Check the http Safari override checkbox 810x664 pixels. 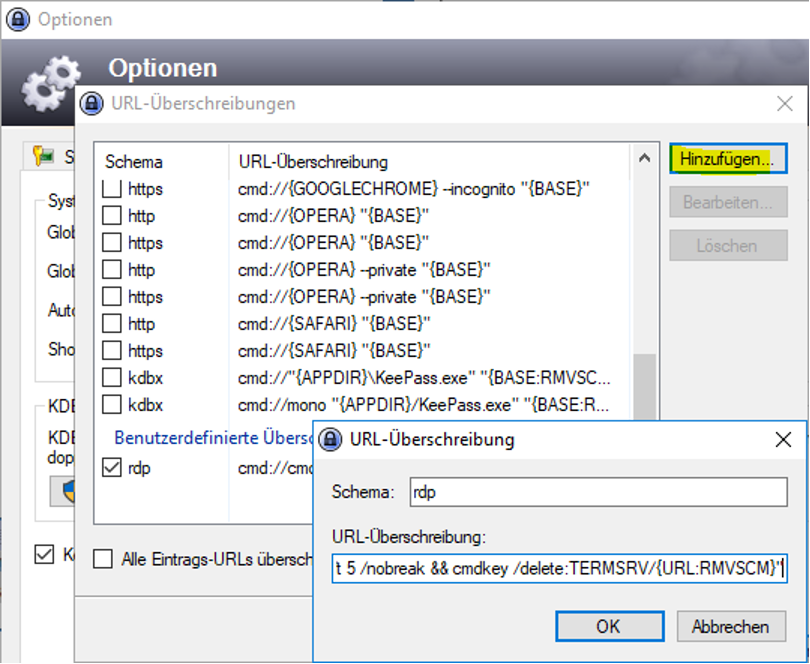click(x=113, y=324)
